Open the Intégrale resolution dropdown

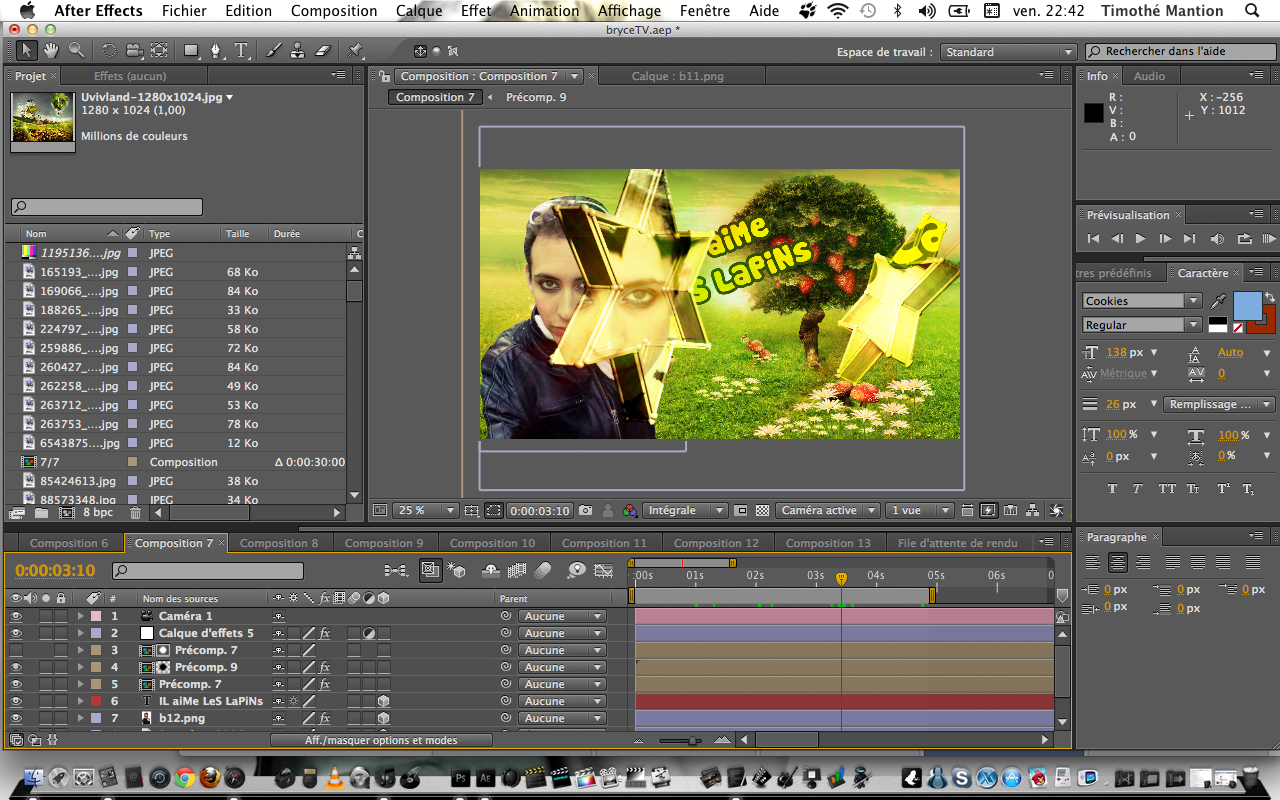[x=685, y=510]
